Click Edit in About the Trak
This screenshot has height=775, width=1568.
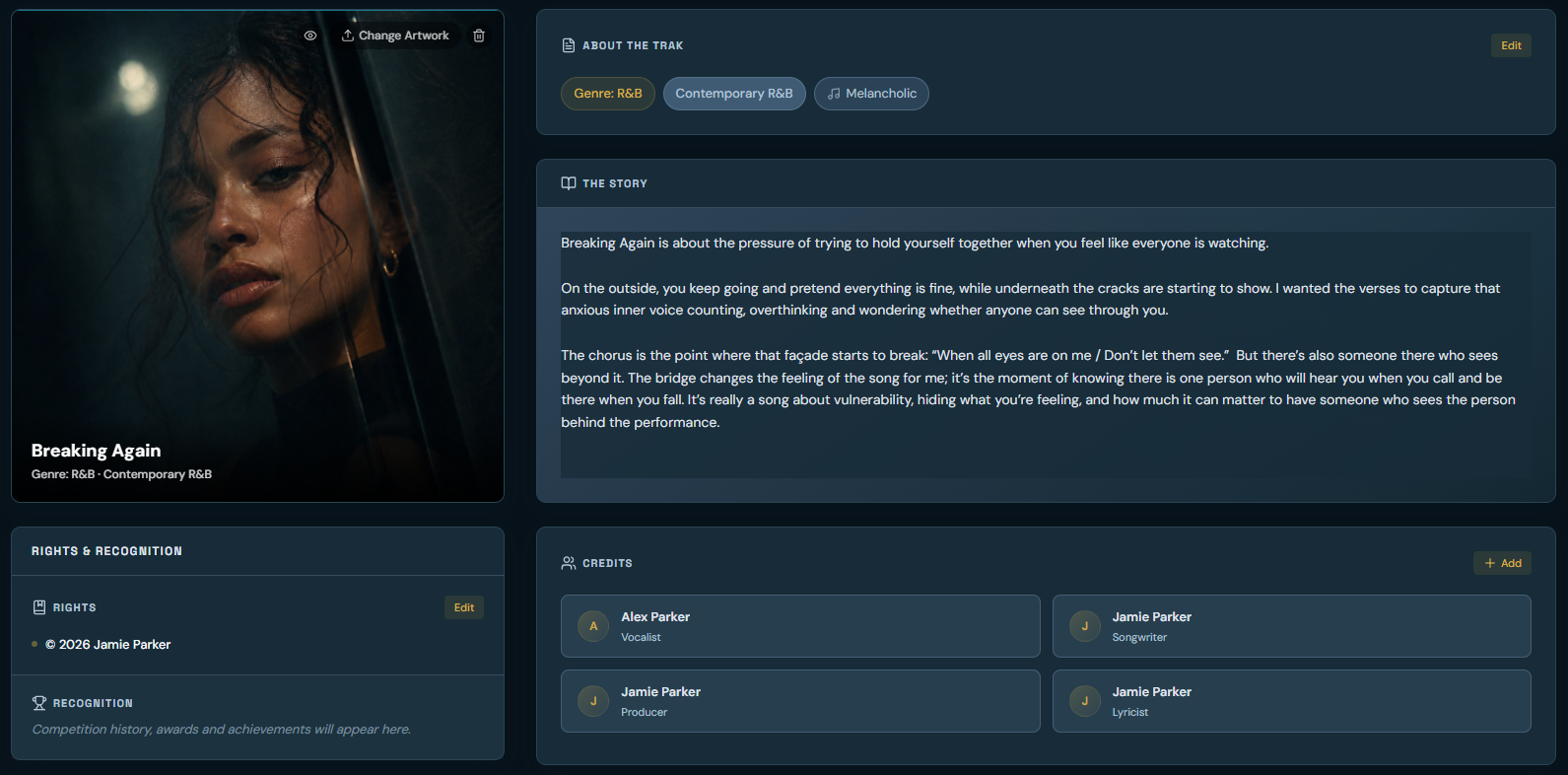[x=1511, y=45]
